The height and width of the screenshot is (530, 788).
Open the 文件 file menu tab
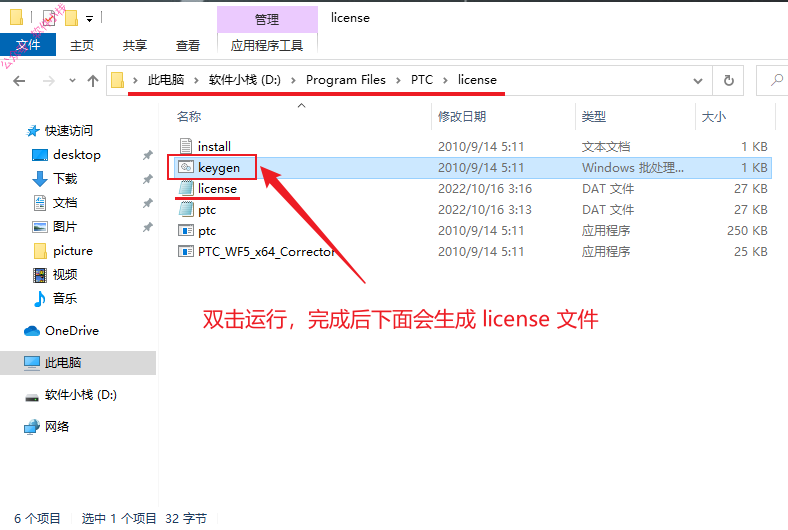pos(28,45)
